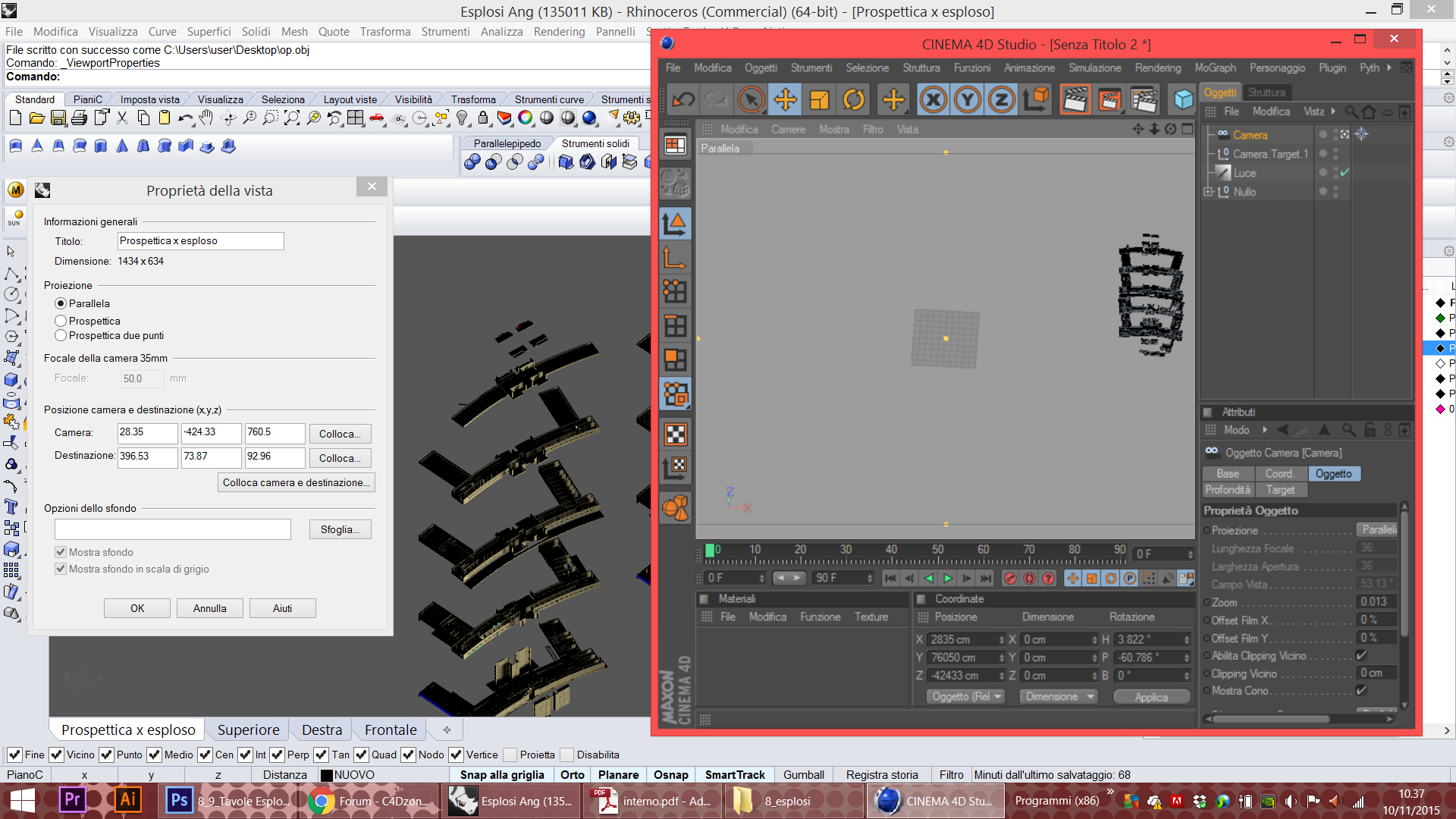Viewport: 1456px width, 819px height.
Task: Open the Dimensione dropdown in Coordinate panel
Action: click(1059, 696)
